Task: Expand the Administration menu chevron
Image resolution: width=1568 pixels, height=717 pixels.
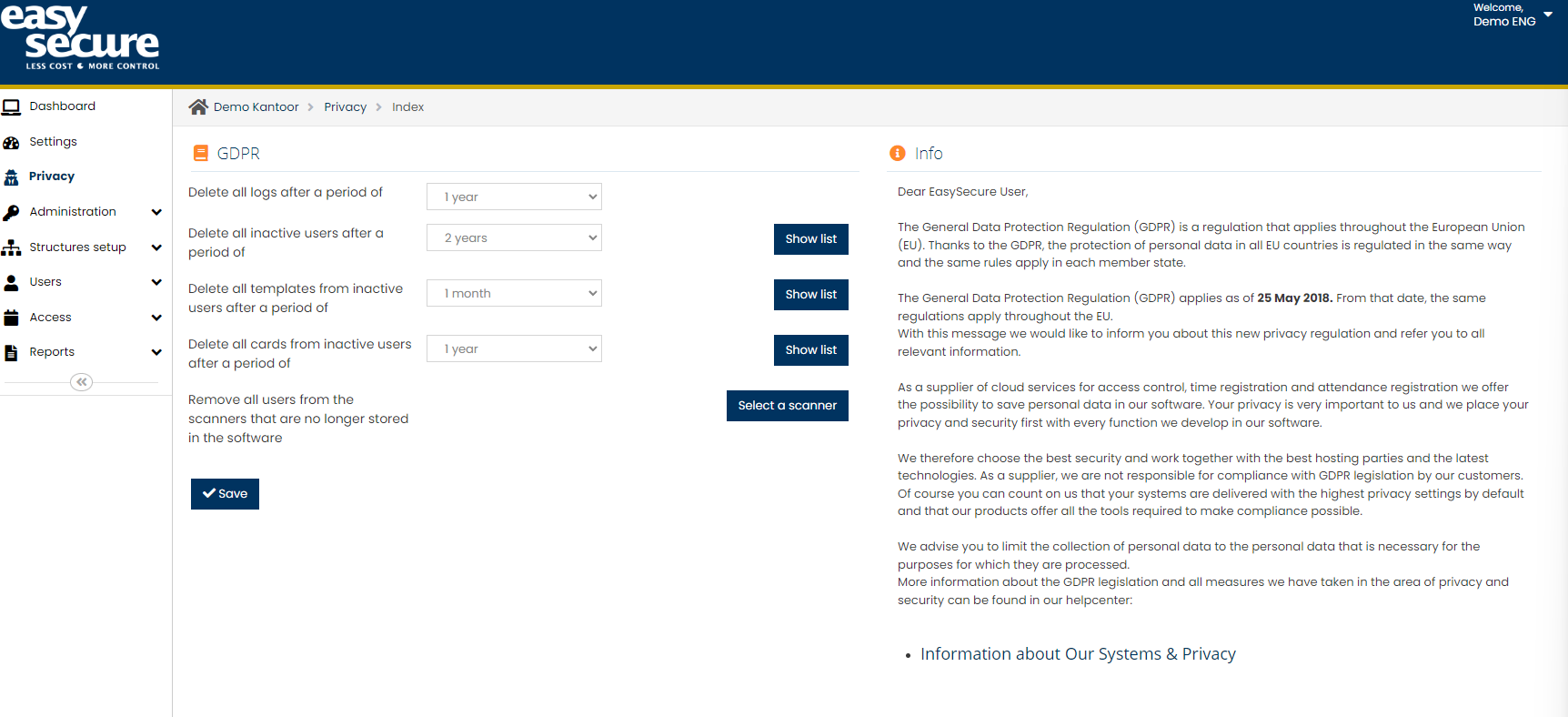Action: [x=156, y=212]
